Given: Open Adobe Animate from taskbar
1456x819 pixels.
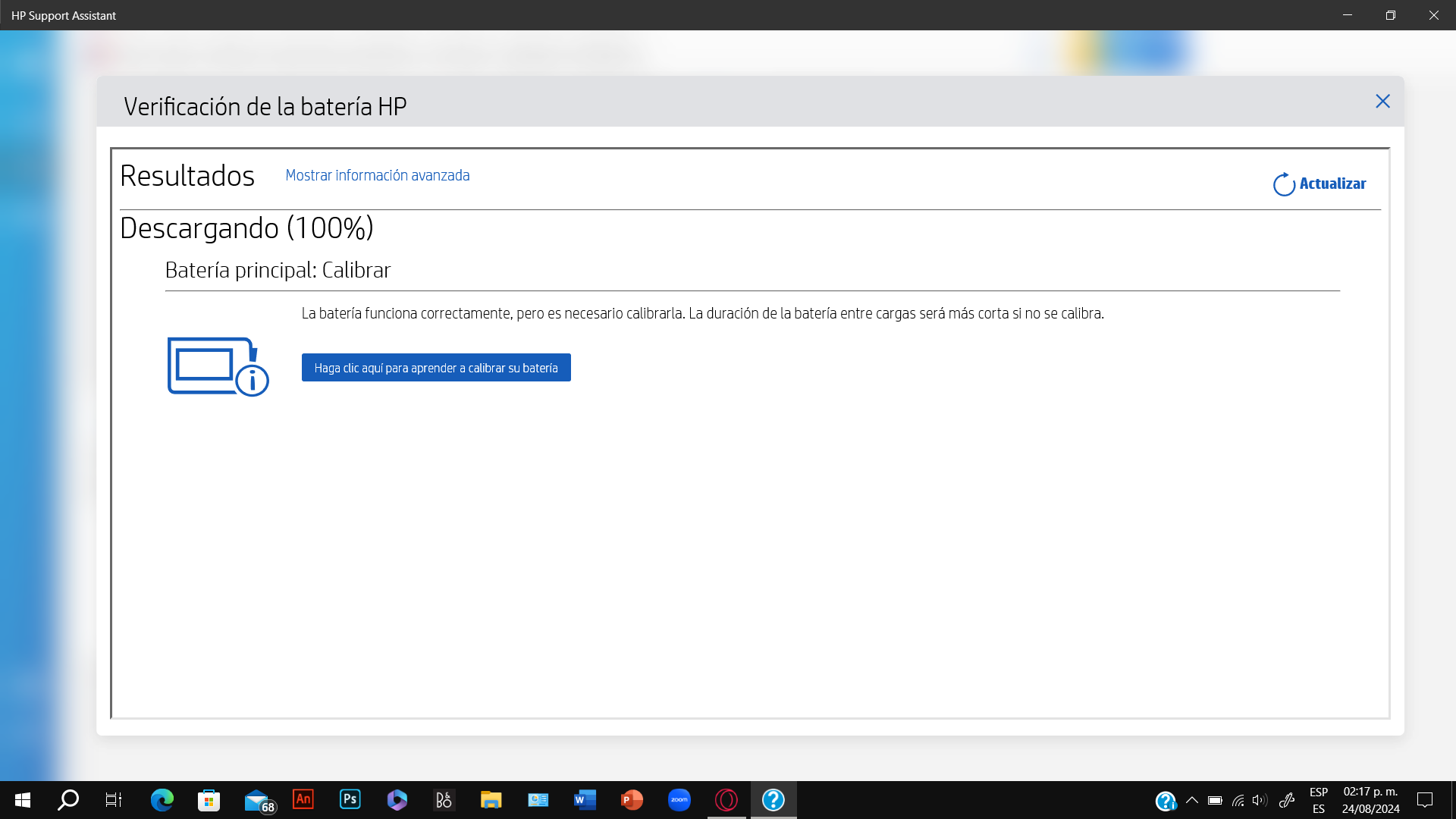Looking at the screenshot, I should (x=303, y=799).
